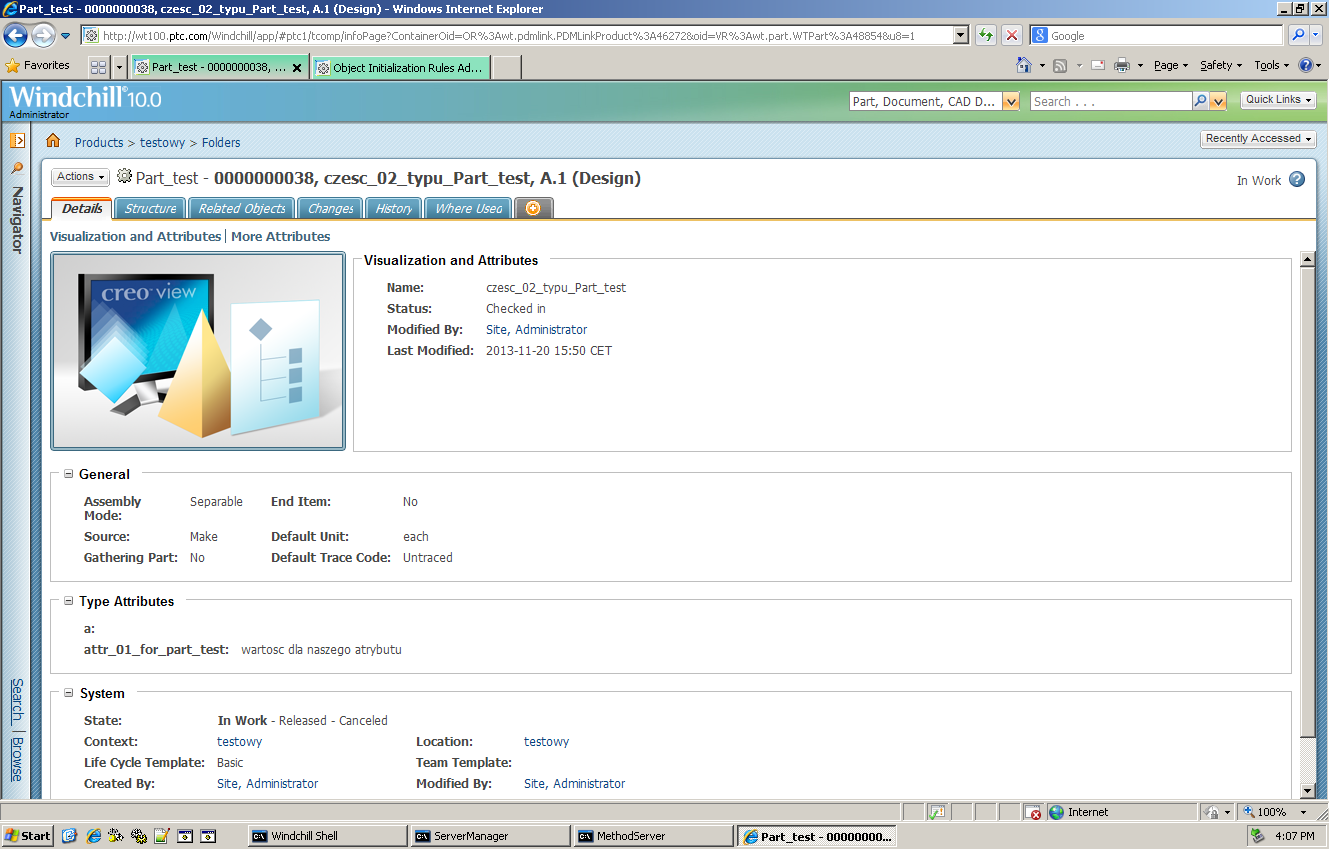This screenshot has width=1329, height=849.
Task: Click Internet Explorer quick launch icon
Action: (93, 836)
